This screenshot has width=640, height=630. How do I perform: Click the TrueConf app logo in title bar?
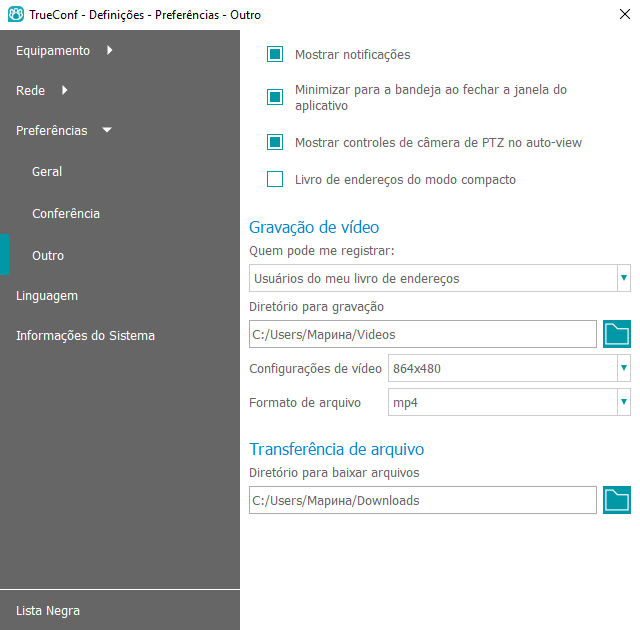(x=16, y=15)
